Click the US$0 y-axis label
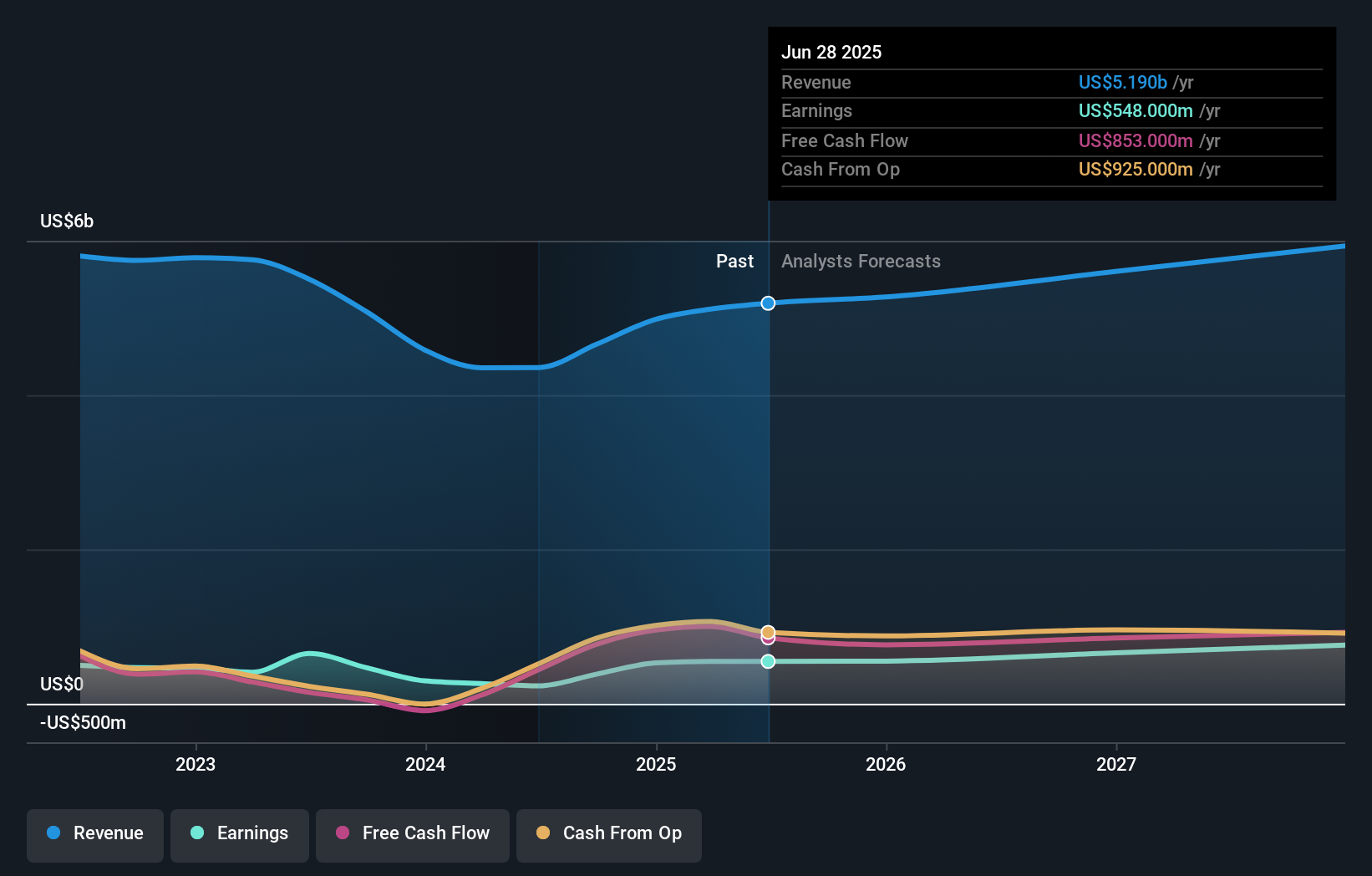Viewport: 1372px width, 876px height. (62, 685)
